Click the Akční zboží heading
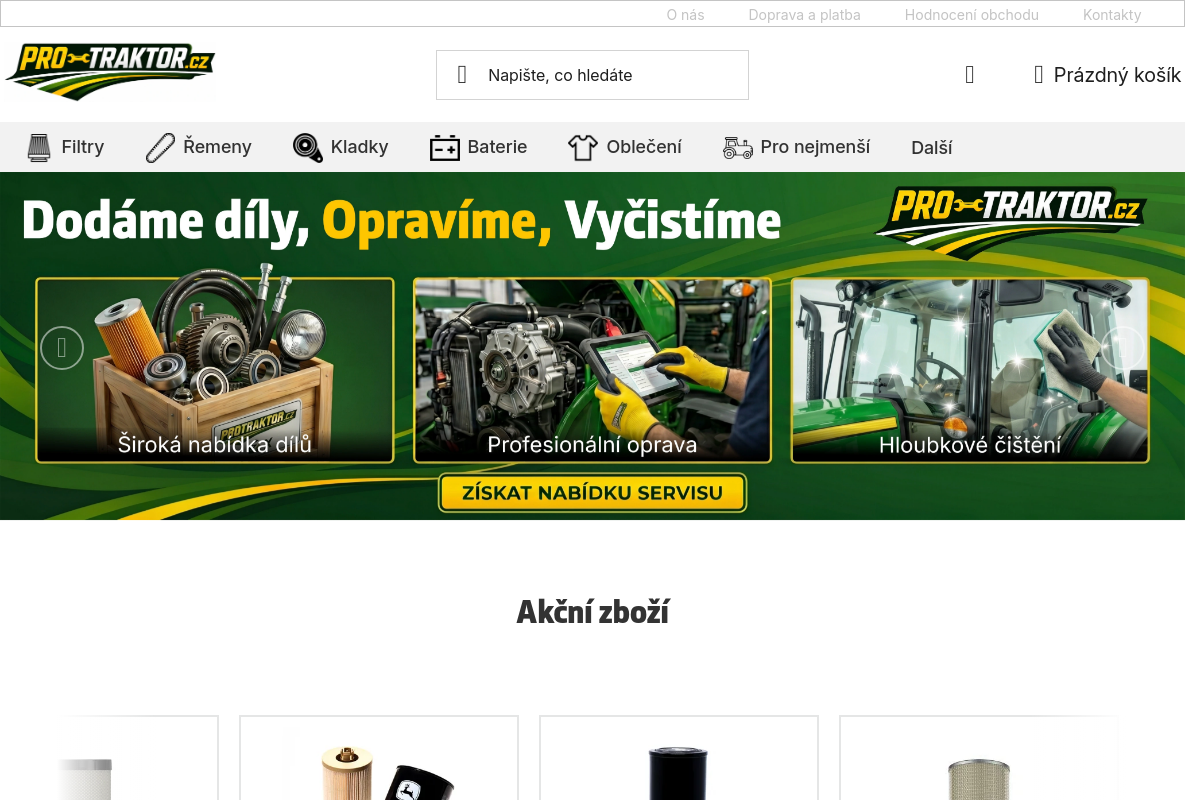Viewport: 1200px width, 800px height. click(592, 612)
